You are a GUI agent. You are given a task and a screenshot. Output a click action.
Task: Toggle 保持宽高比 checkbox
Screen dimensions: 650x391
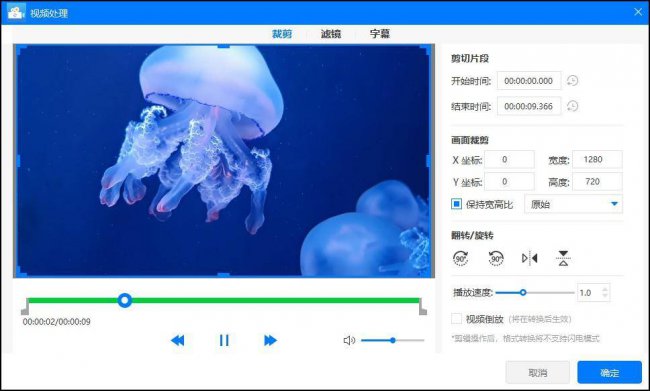[456, 204]
